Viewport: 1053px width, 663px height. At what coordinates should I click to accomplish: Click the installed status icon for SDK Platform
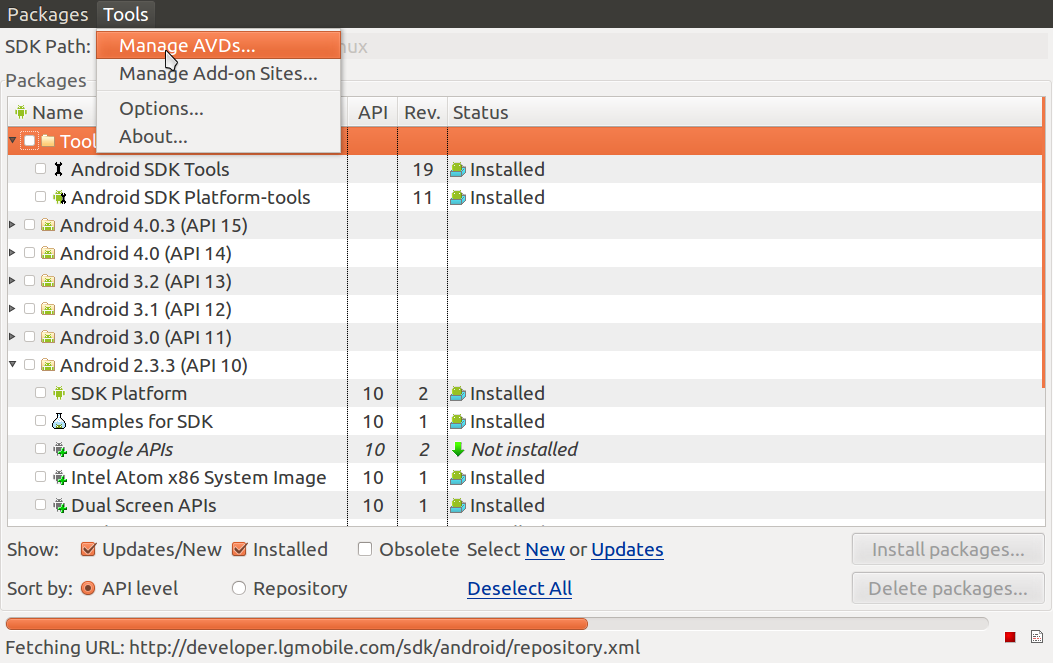pyautogui.click(x=458, y=394)
